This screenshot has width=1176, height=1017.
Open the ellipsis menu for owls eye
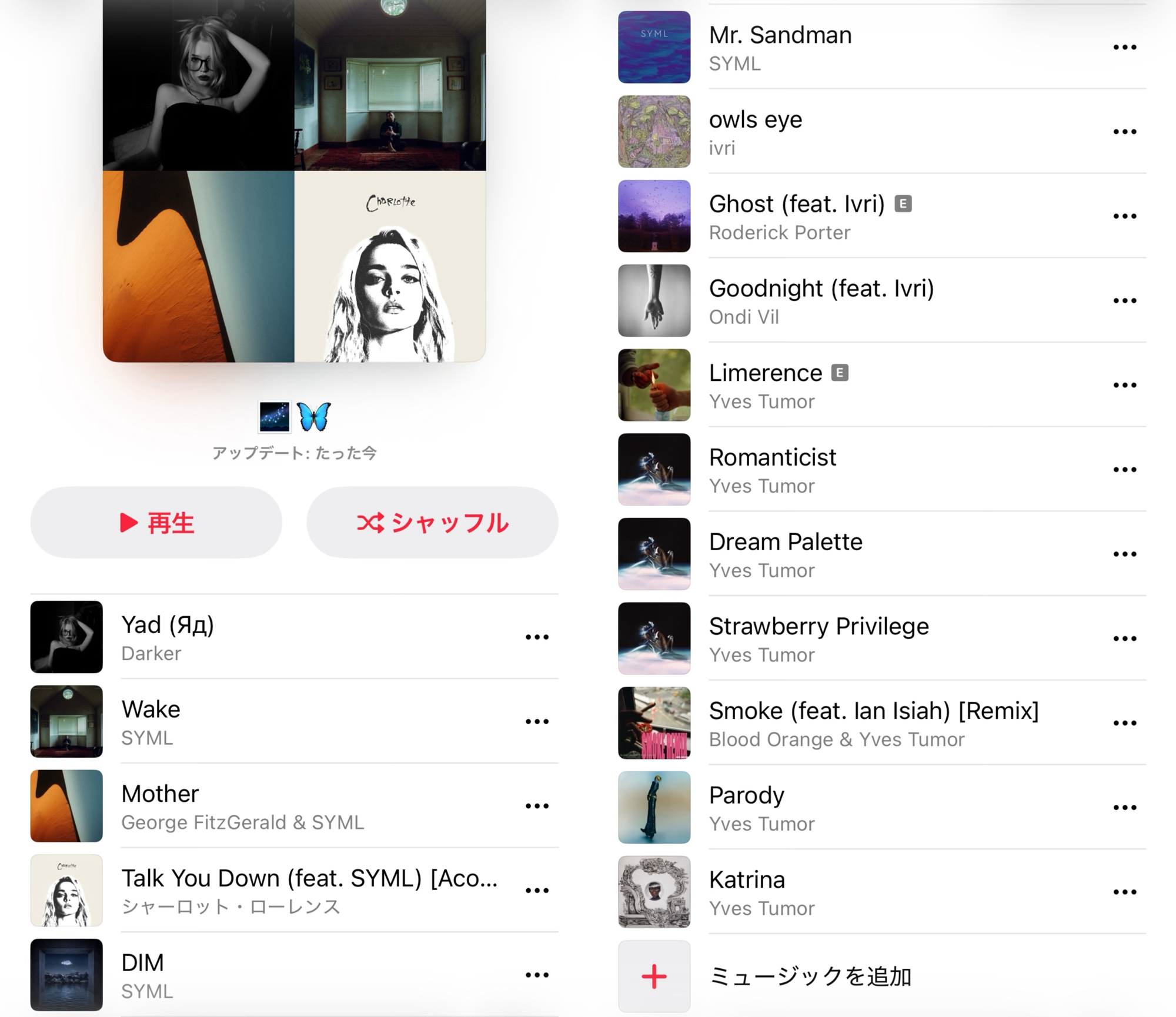[x=1124, y=132]
